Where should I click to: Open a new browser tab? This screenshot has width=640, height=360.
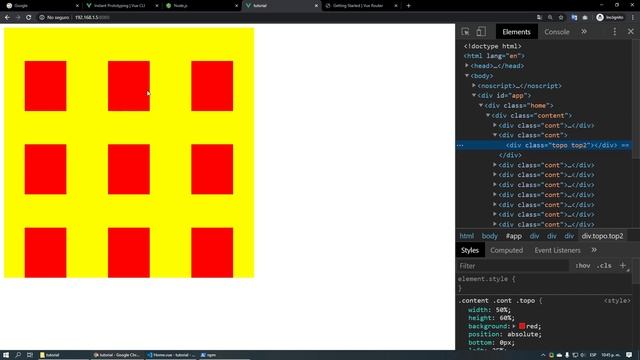(x=409, y=6)
